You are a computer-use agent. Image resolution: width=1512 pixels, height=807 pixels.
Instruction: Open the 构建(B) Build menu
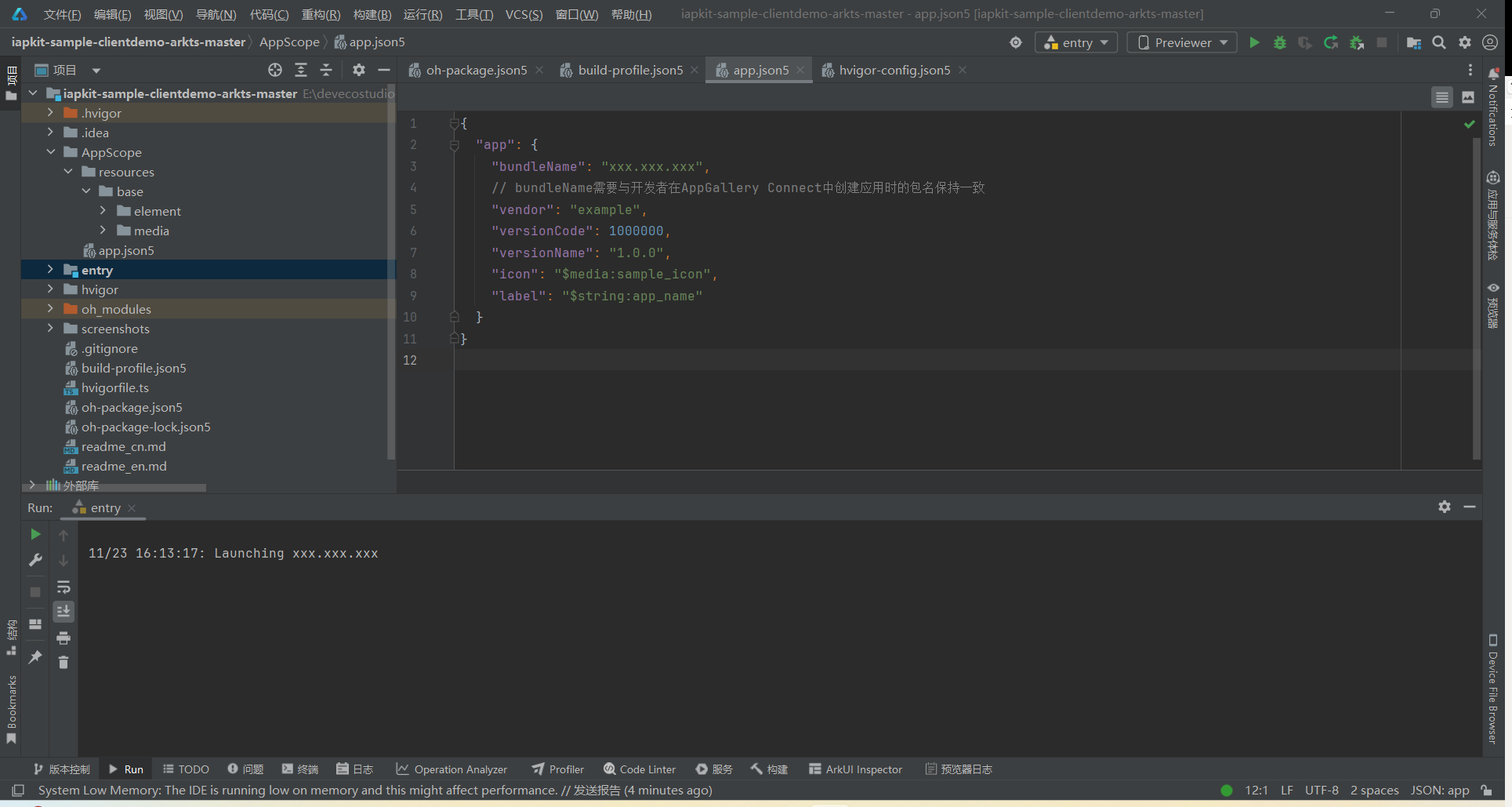tap(372, 14)
